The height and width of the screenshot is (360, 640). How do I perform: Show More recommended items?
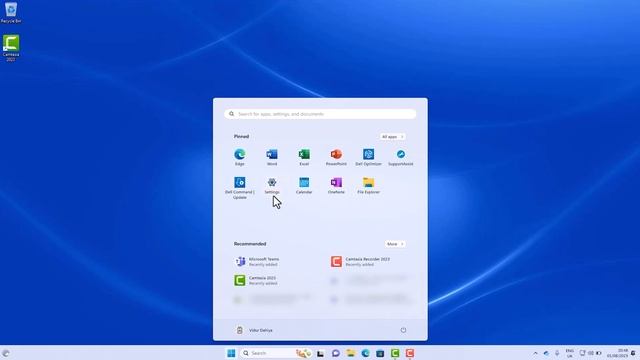(395, 244)
